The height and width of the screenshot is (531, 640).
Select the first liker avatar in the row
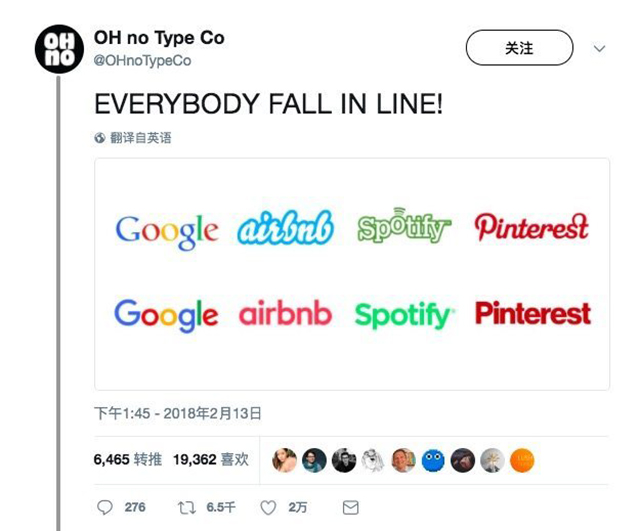point(284,460)
